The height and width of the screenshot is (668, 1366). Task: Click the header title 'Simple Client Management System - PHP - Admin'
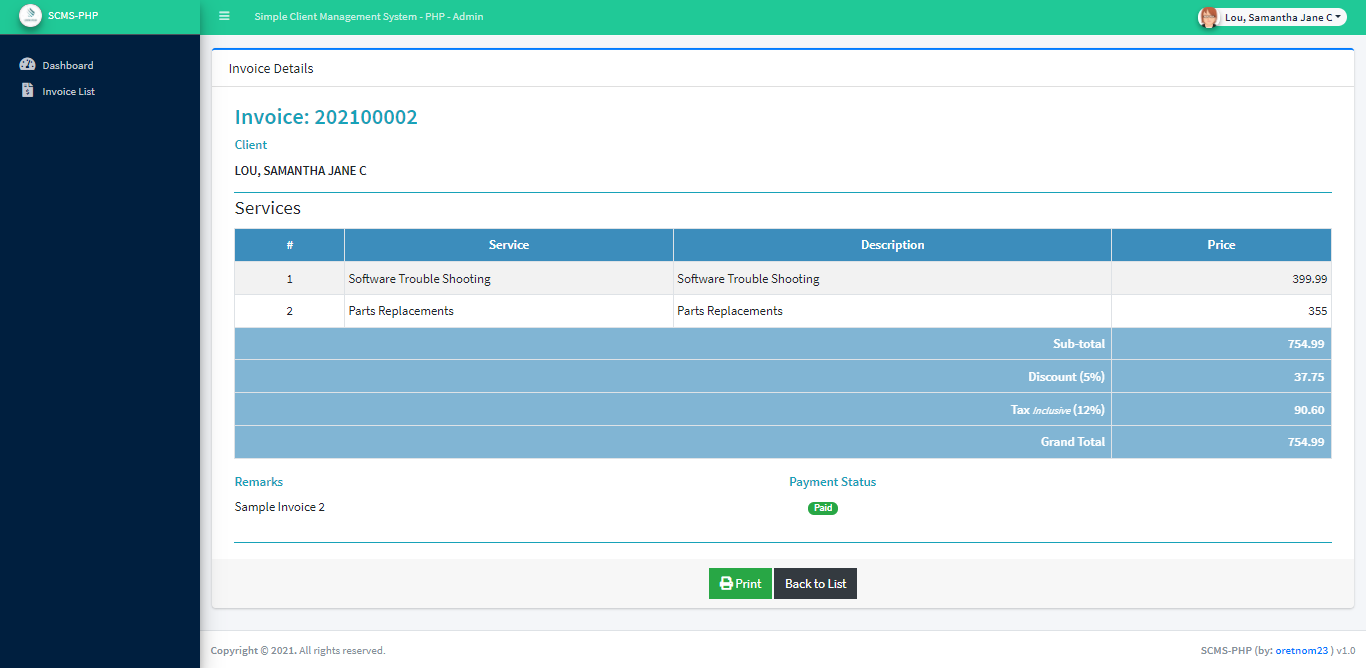tap(369, 17)
